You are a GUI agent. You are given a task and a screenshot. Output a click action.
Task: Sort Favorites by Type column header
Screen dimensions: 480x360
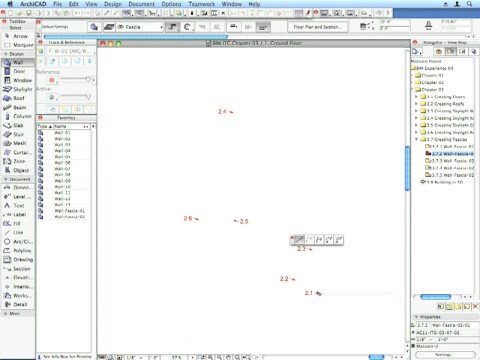45,126
